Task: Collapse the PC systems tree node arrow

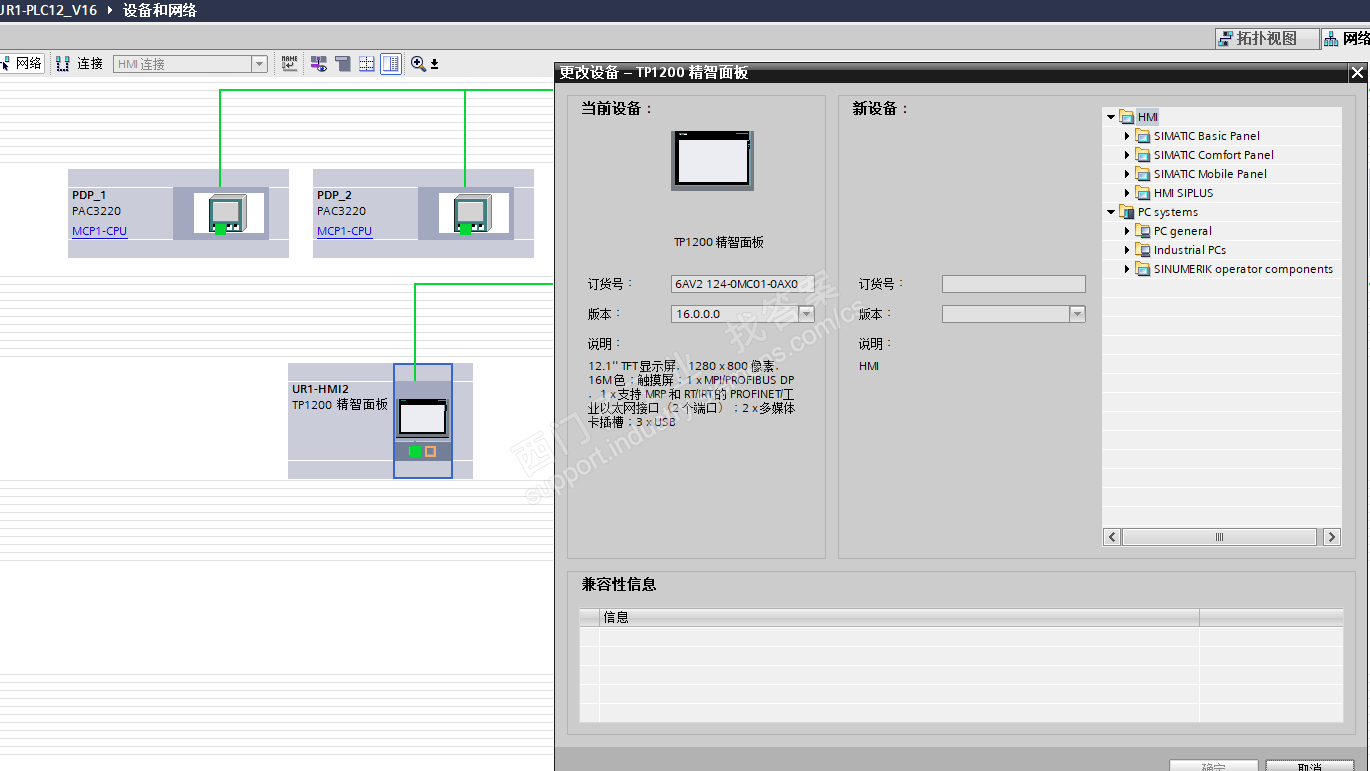Action: point(1111,212)
